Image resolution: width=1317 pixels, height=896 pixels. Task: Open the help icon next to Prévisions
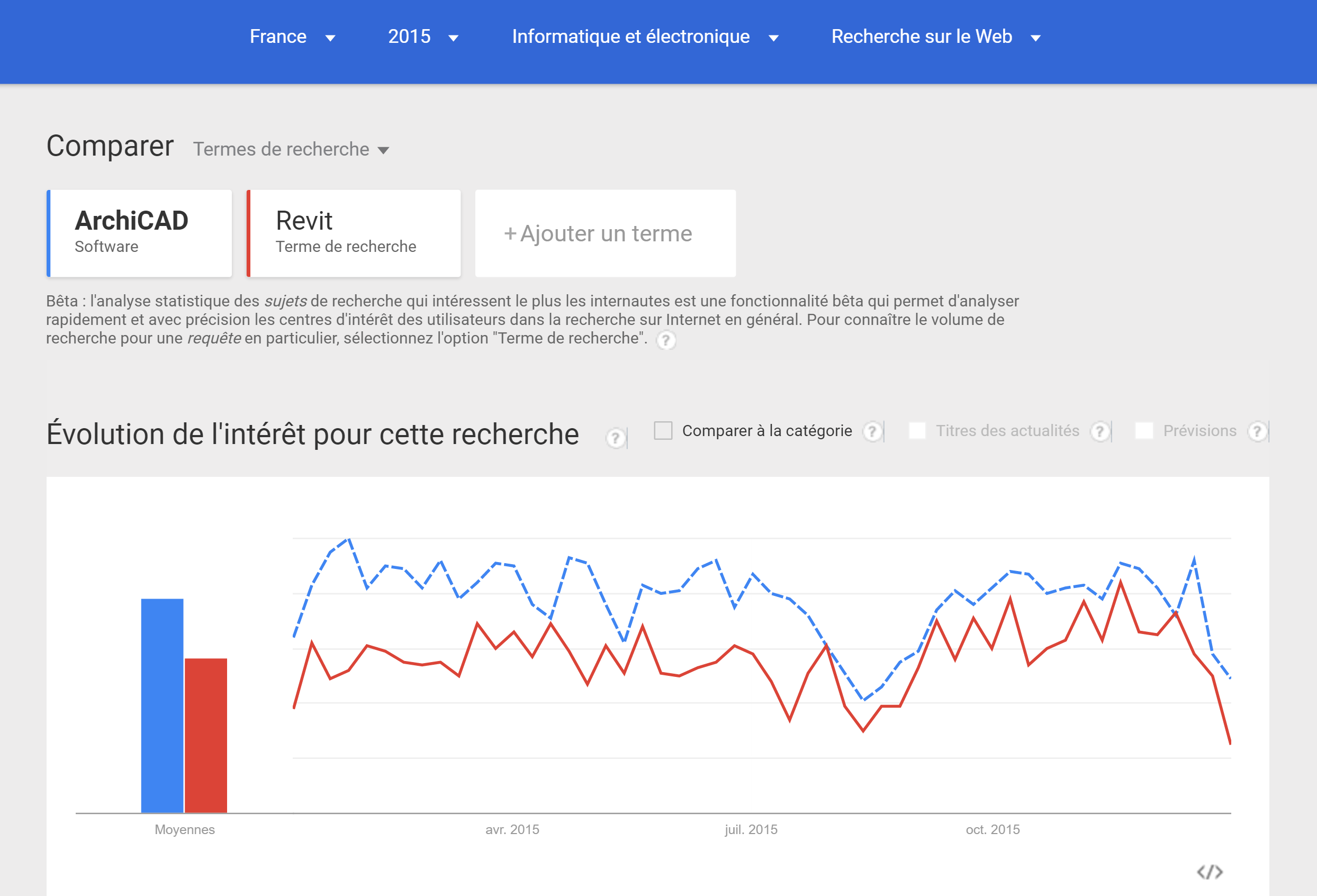[1257, 431]
